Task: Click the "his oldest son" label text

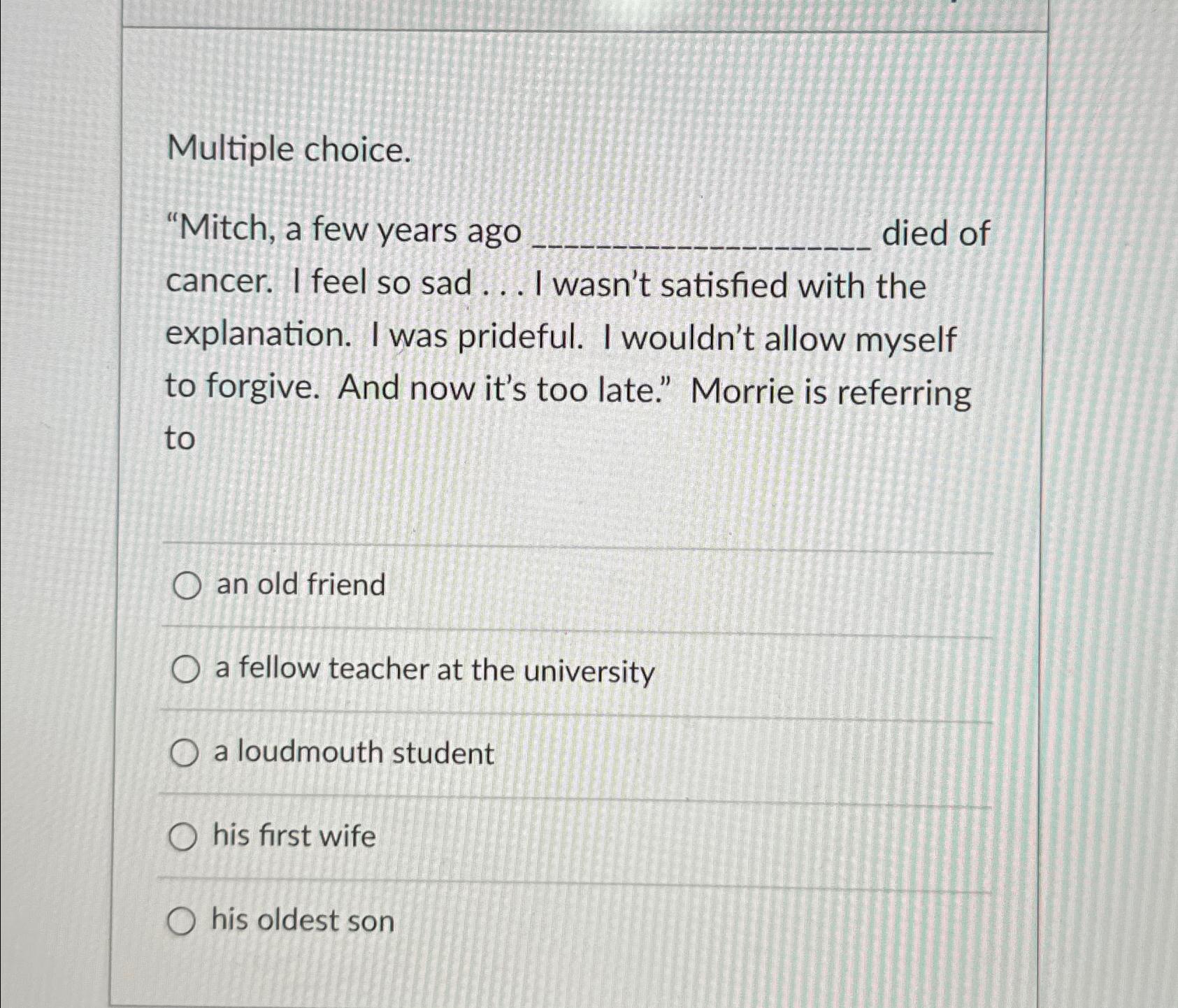Action: point(301,921)
